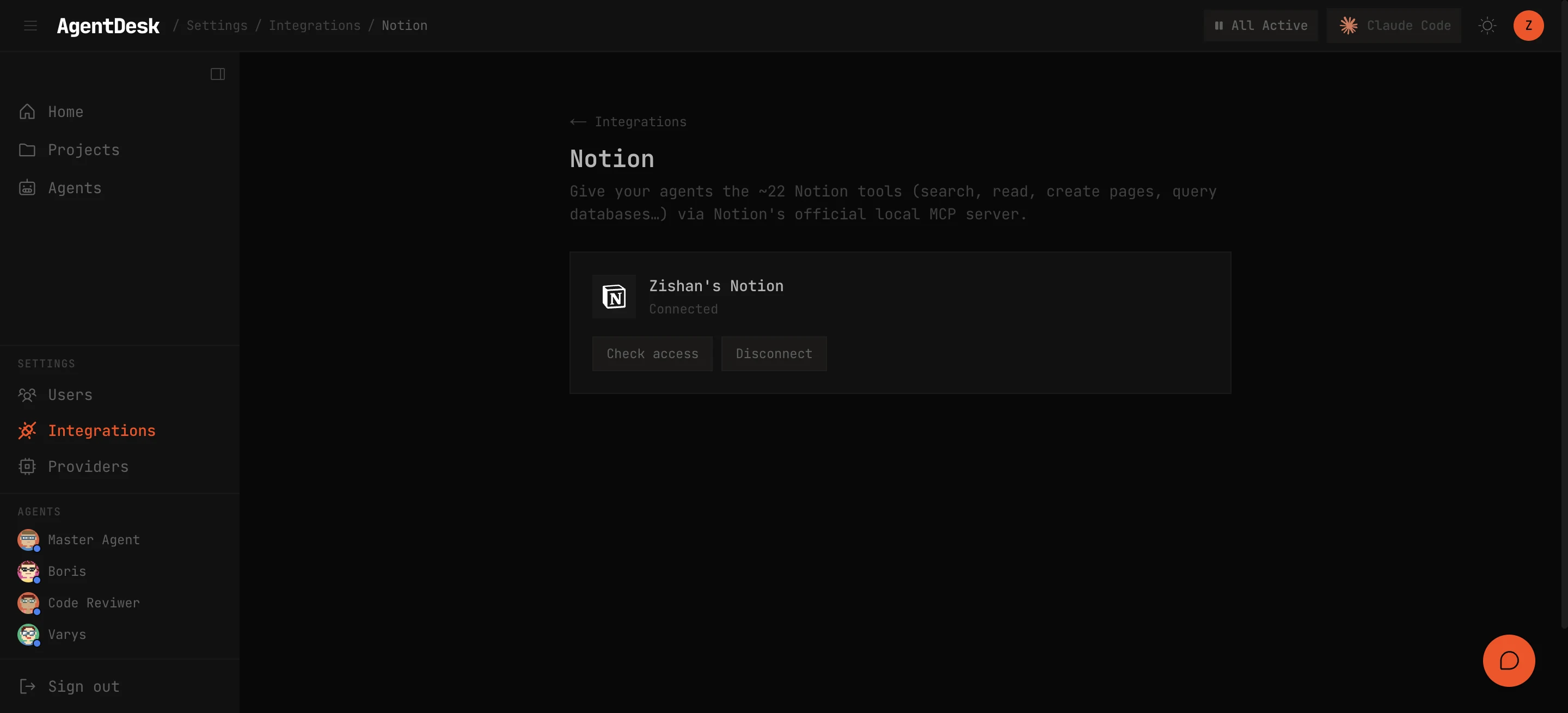Click the Zishan's Notion title
This screenshot has height=713, width=1568.
(x=716, y=286)
